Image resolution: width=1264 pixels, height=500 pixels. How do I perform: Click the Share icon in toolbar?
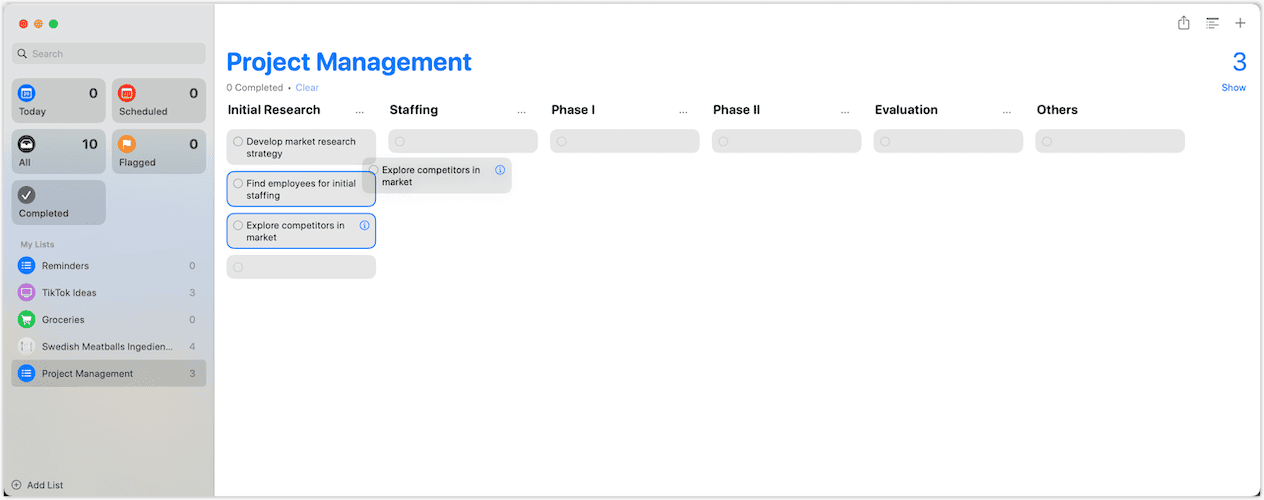[1184, 23]
